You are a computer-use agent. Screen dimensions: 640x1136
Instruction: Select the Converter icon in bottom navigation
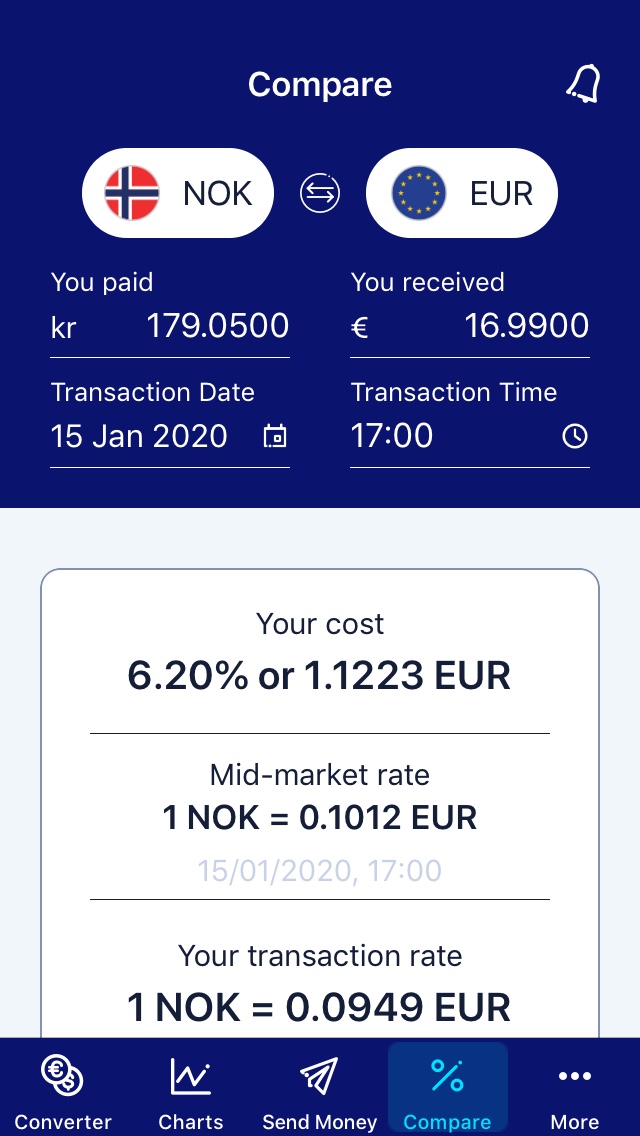[63, 1077]
